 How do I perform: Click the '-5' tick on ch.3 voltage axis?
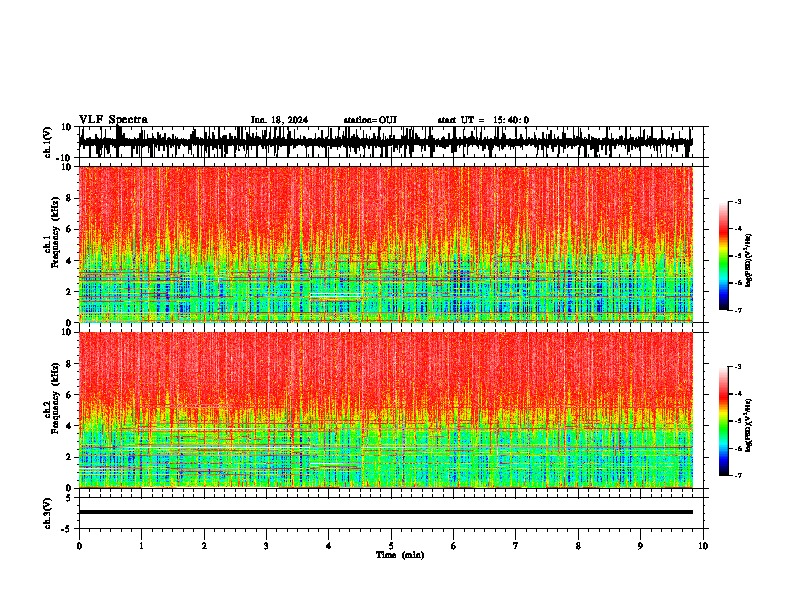pyautogui.click(x=68, y=529)
